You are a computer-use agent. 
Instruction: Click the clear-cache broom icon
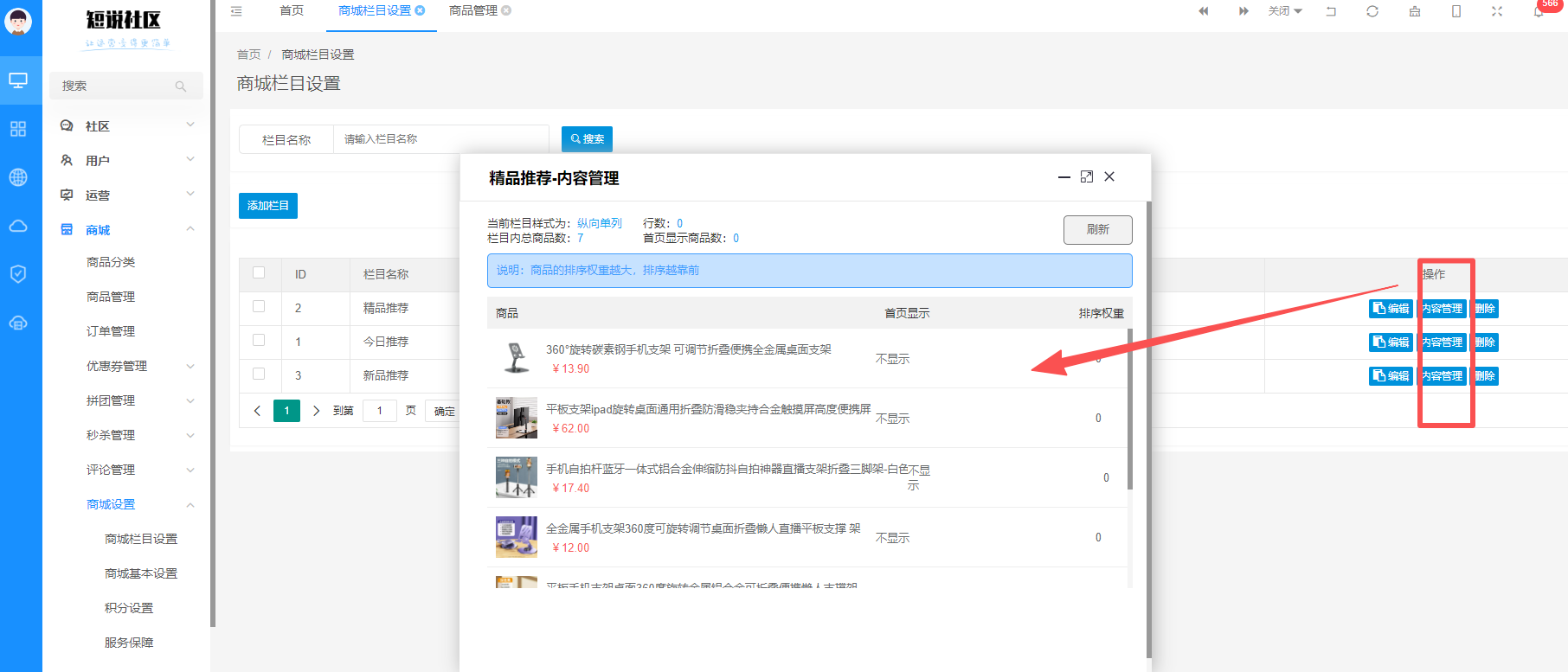[1415, 11]
